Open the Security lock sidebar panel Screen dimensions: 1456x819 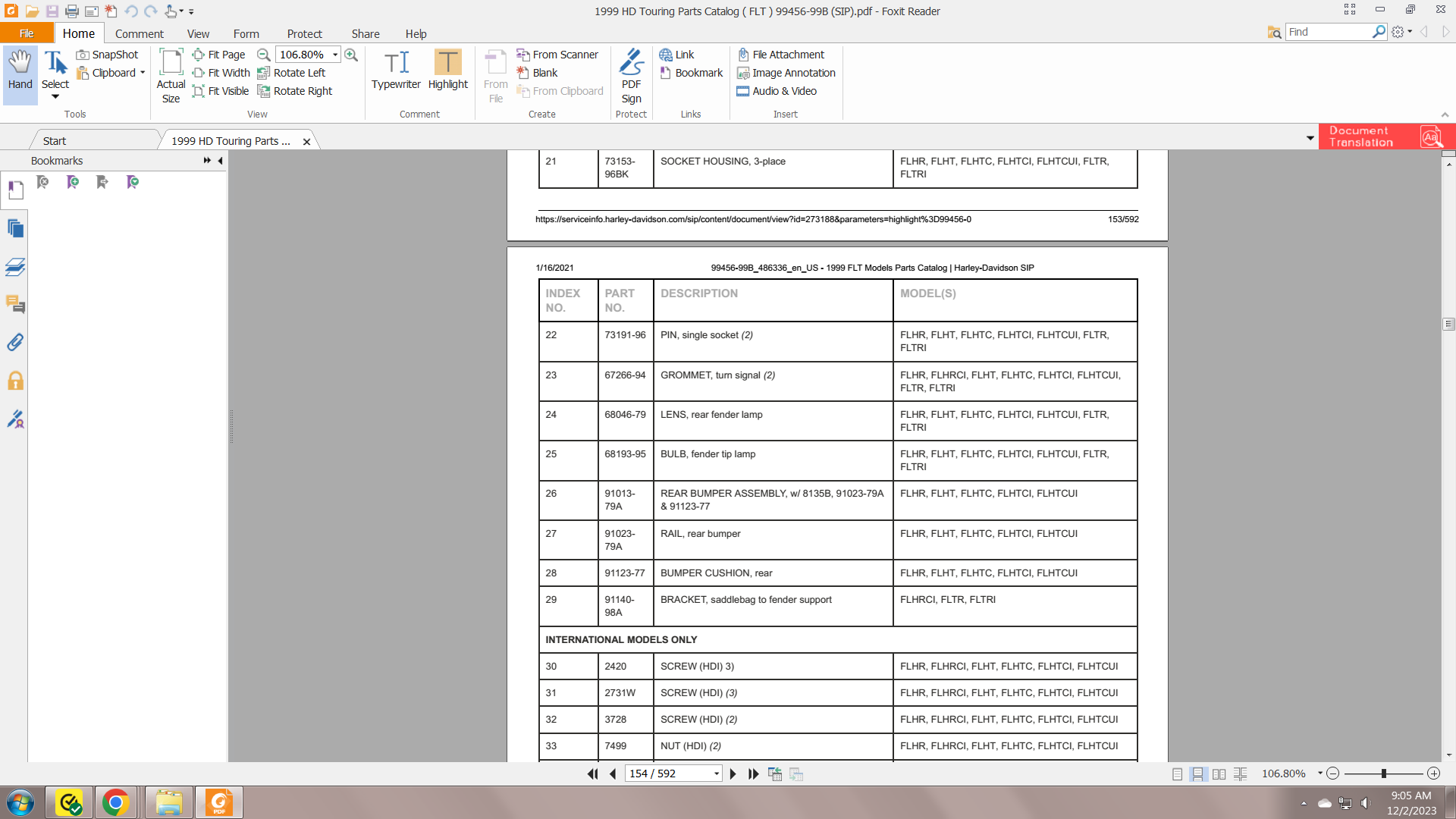(x=15, y=381)
